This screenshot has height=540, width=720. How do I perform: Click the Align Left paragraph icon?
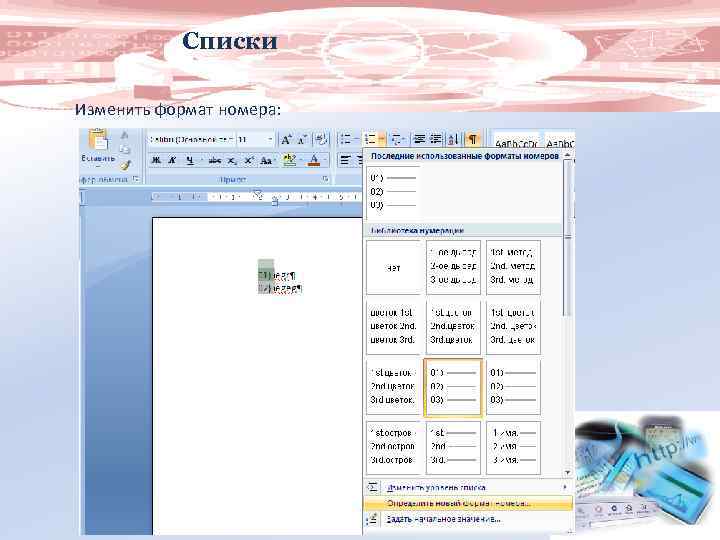point(345,160)
